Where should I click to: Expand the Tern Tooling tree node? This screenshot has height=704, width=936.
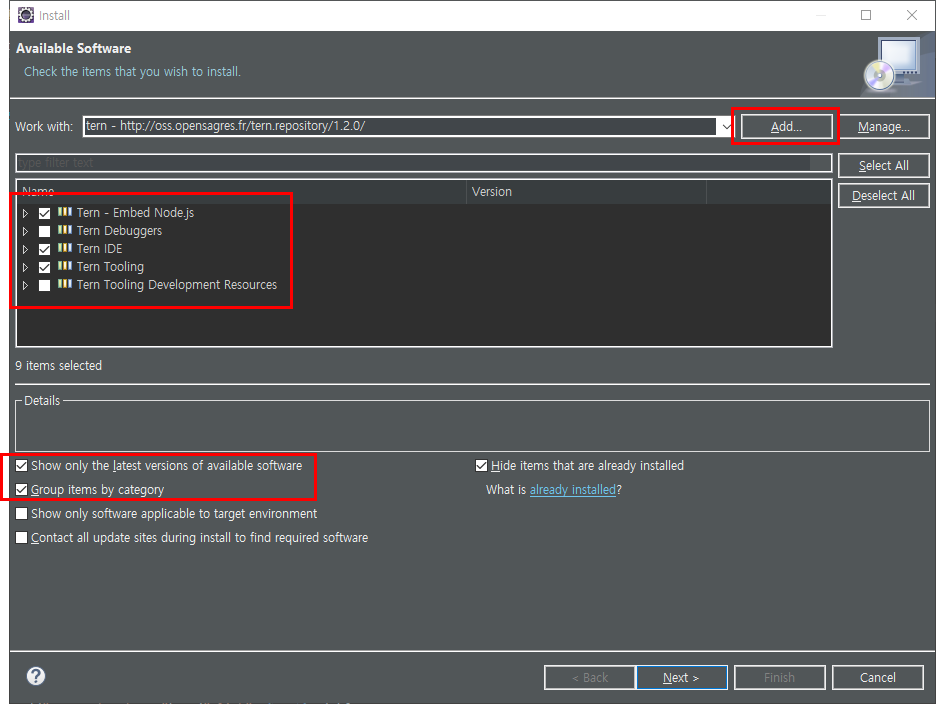[x=25, y=267]
